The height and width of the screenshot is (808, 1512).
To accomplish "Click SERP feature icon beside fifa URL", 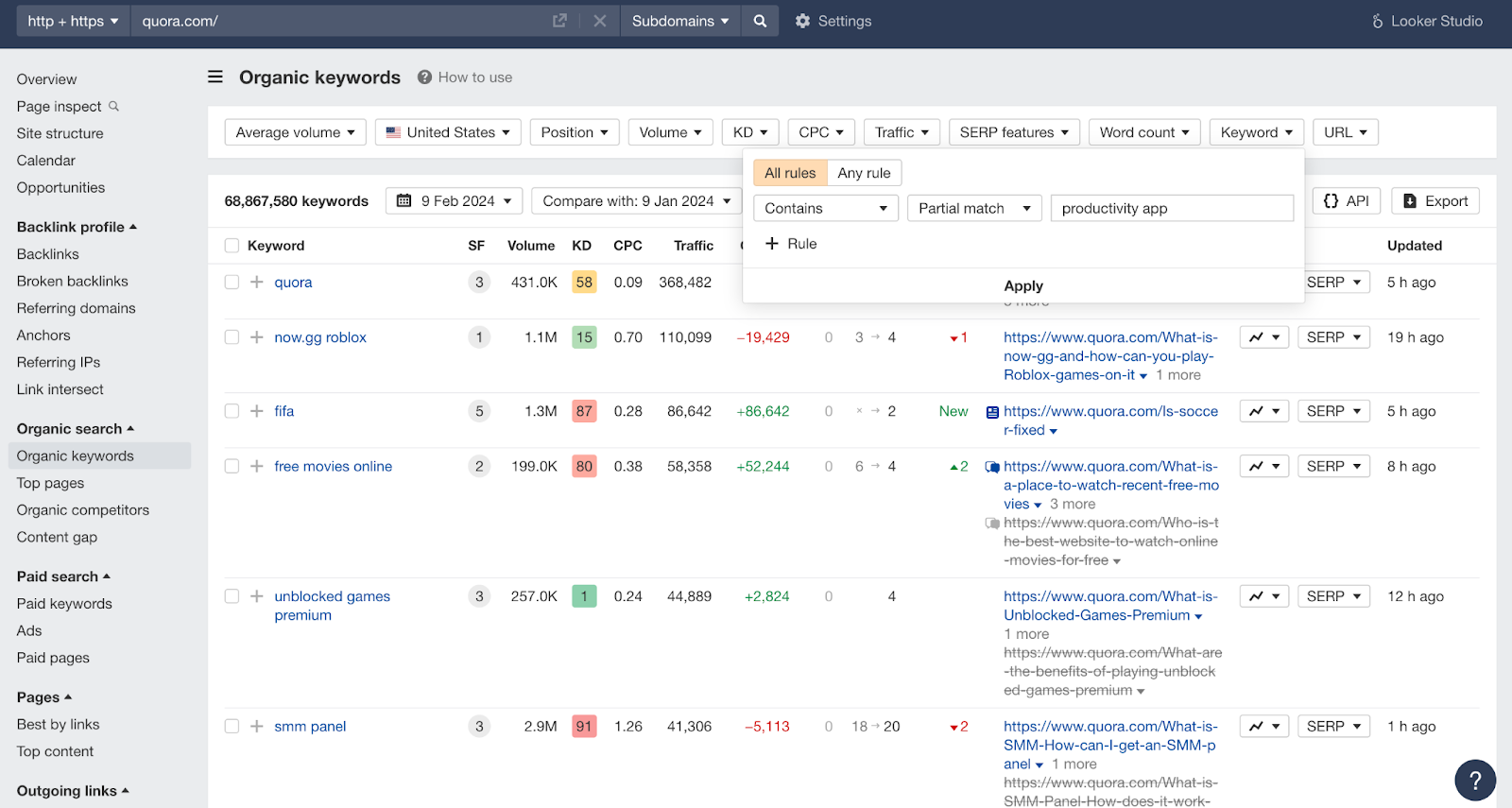I will coord(992,412).
